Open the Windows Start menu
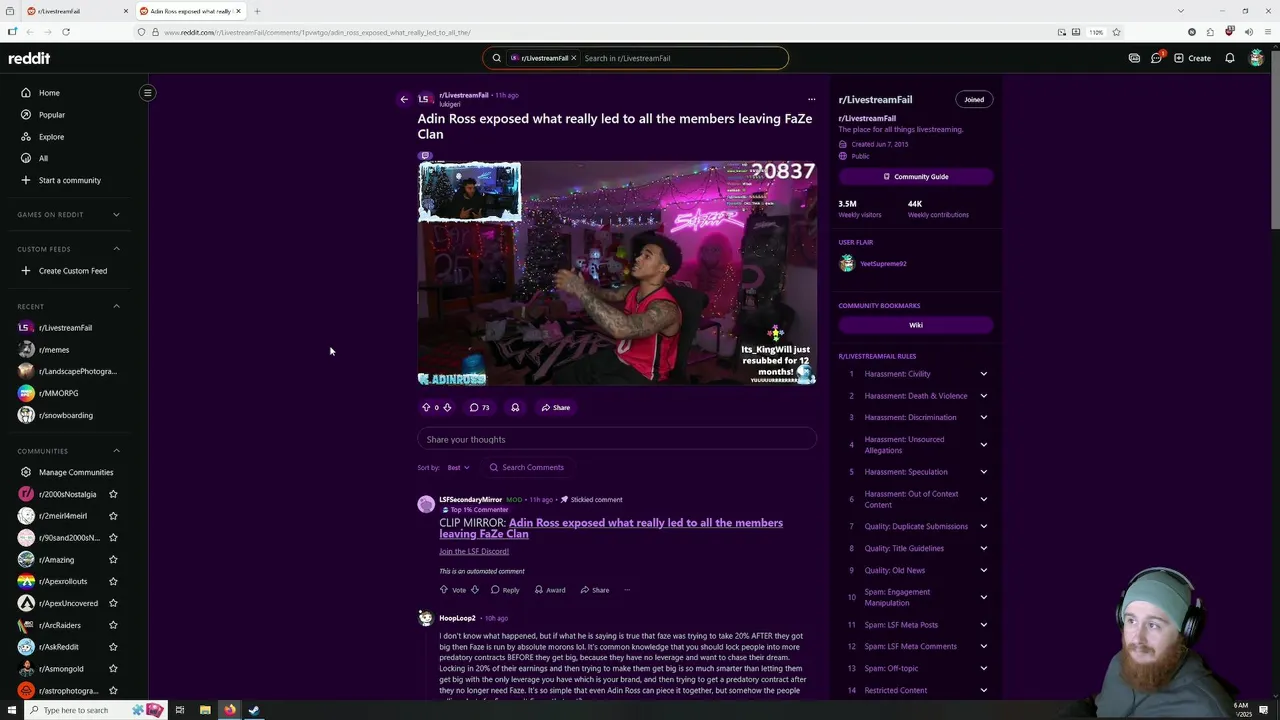Viewport: 1280px width, 720px height. click(11, 710)
